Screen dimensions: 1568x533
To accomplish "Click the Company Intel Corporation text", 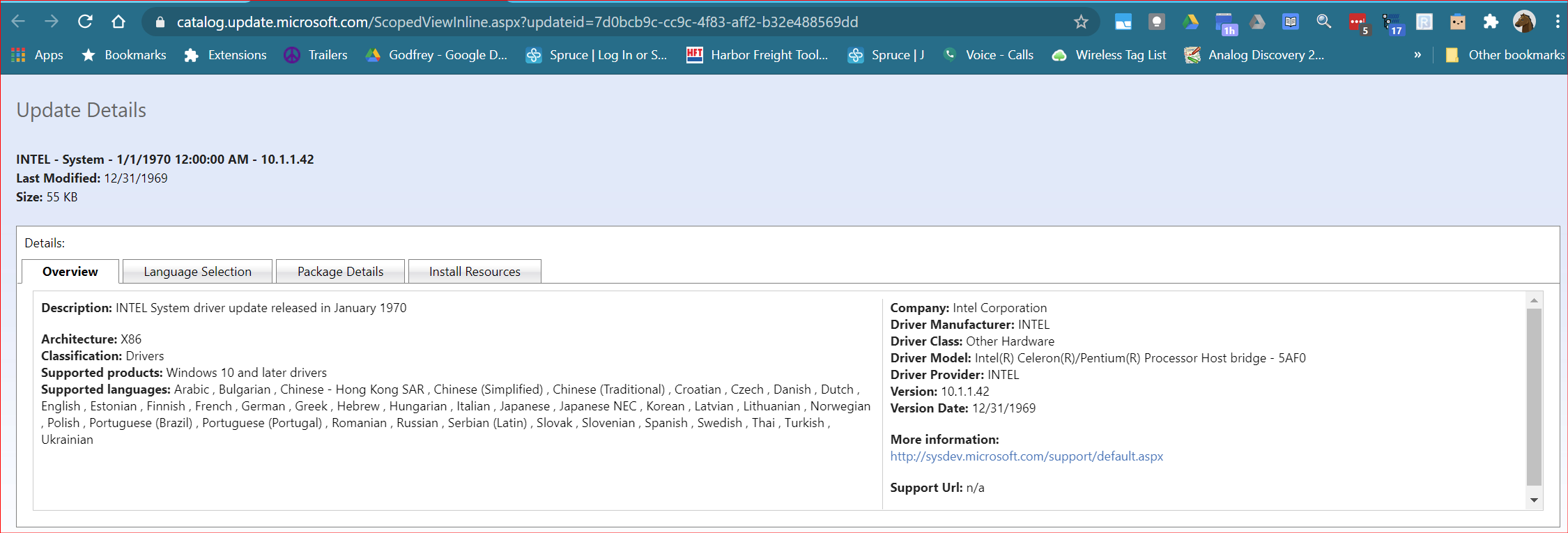I will 969,308.
